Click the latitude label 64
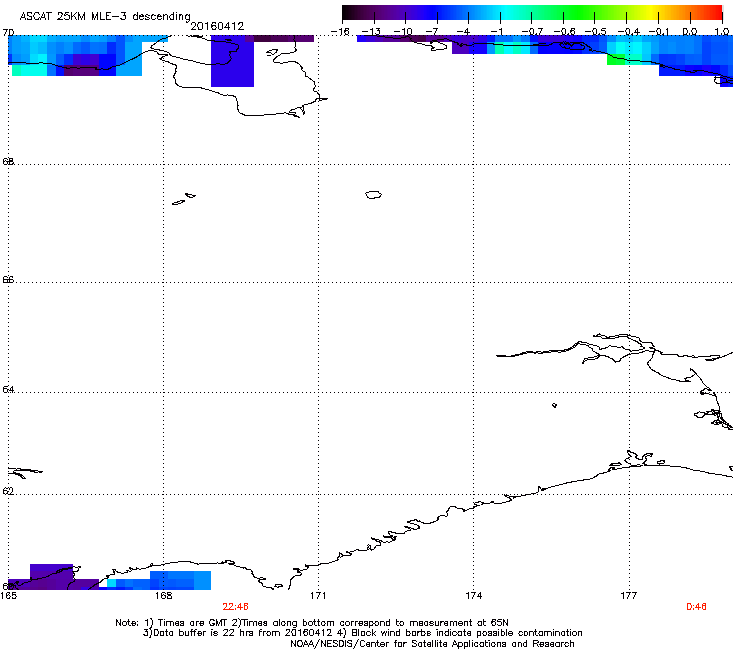This screenshot has height=650, width=740. click(x=8, y=390)
